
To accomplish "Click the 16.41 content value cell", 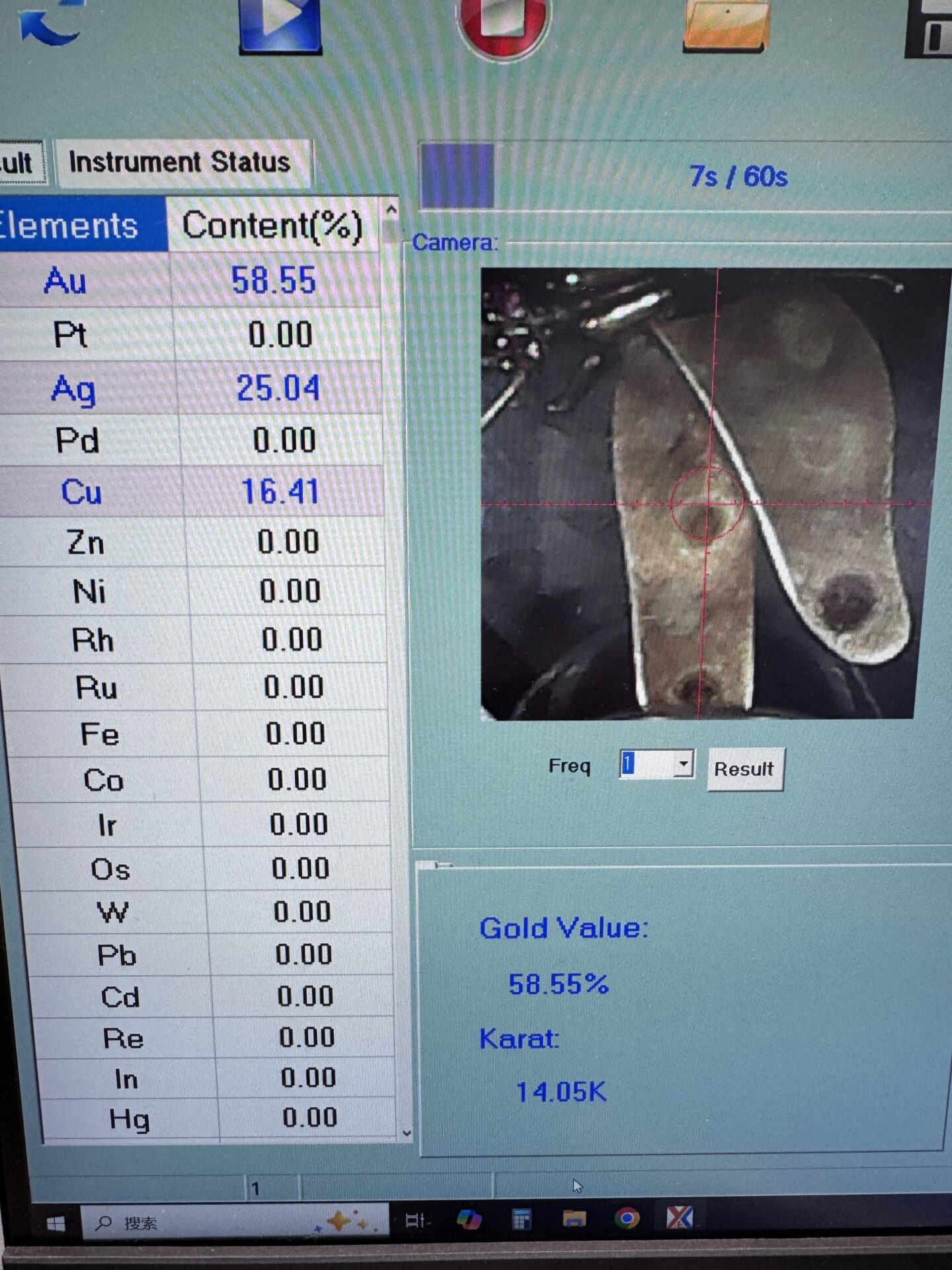I will [282, 492].
